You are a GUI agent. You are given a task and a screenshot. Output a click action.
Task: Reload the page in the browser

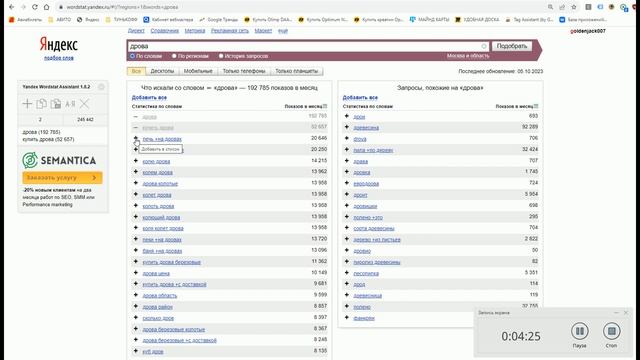coord(35,7)
